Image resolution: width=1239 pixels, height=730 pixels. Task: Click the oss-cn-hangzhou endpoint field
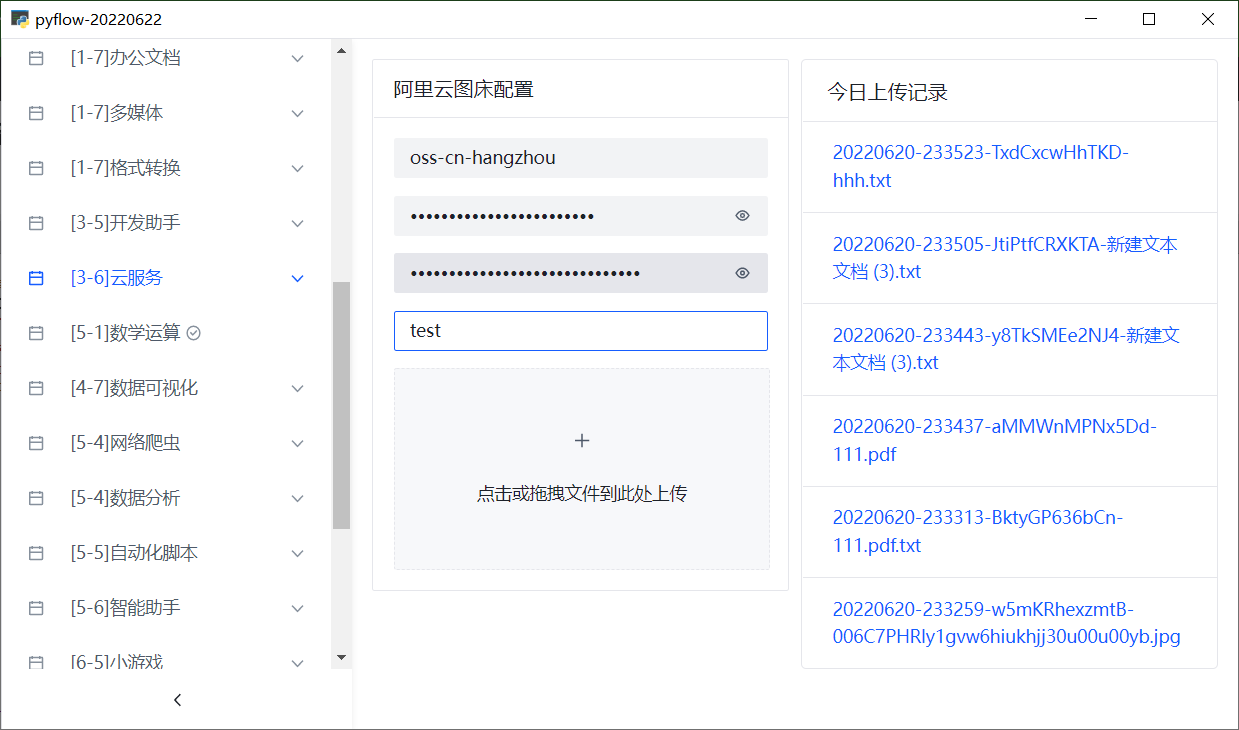tap(580, 158)
